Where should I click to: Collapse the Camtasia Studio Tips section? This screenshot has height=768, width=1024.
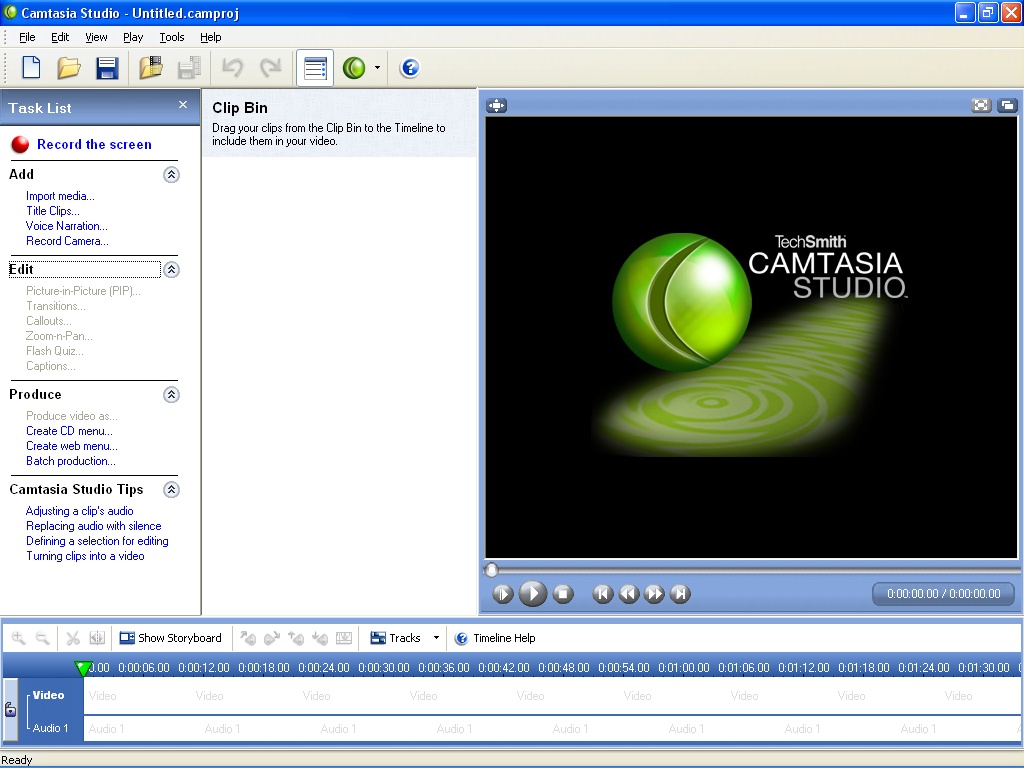click(x=171, y=490)
